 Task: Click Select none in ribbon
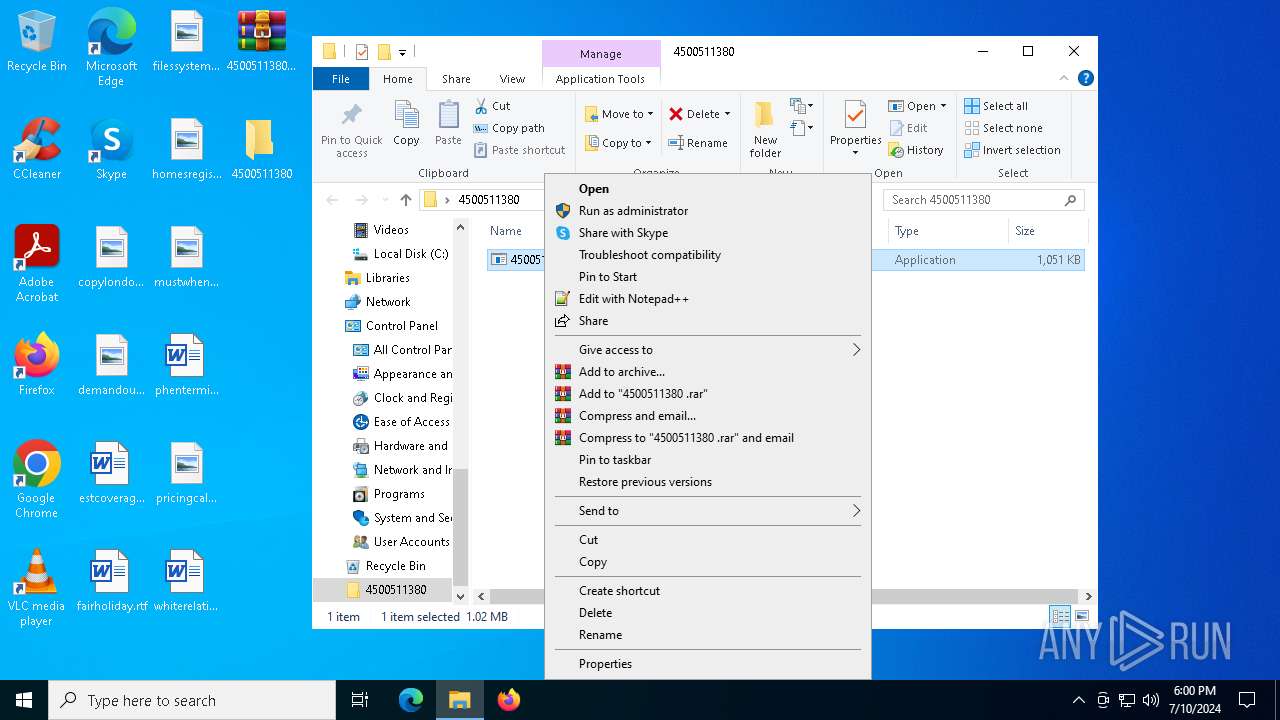click(x=1003, y=128)
